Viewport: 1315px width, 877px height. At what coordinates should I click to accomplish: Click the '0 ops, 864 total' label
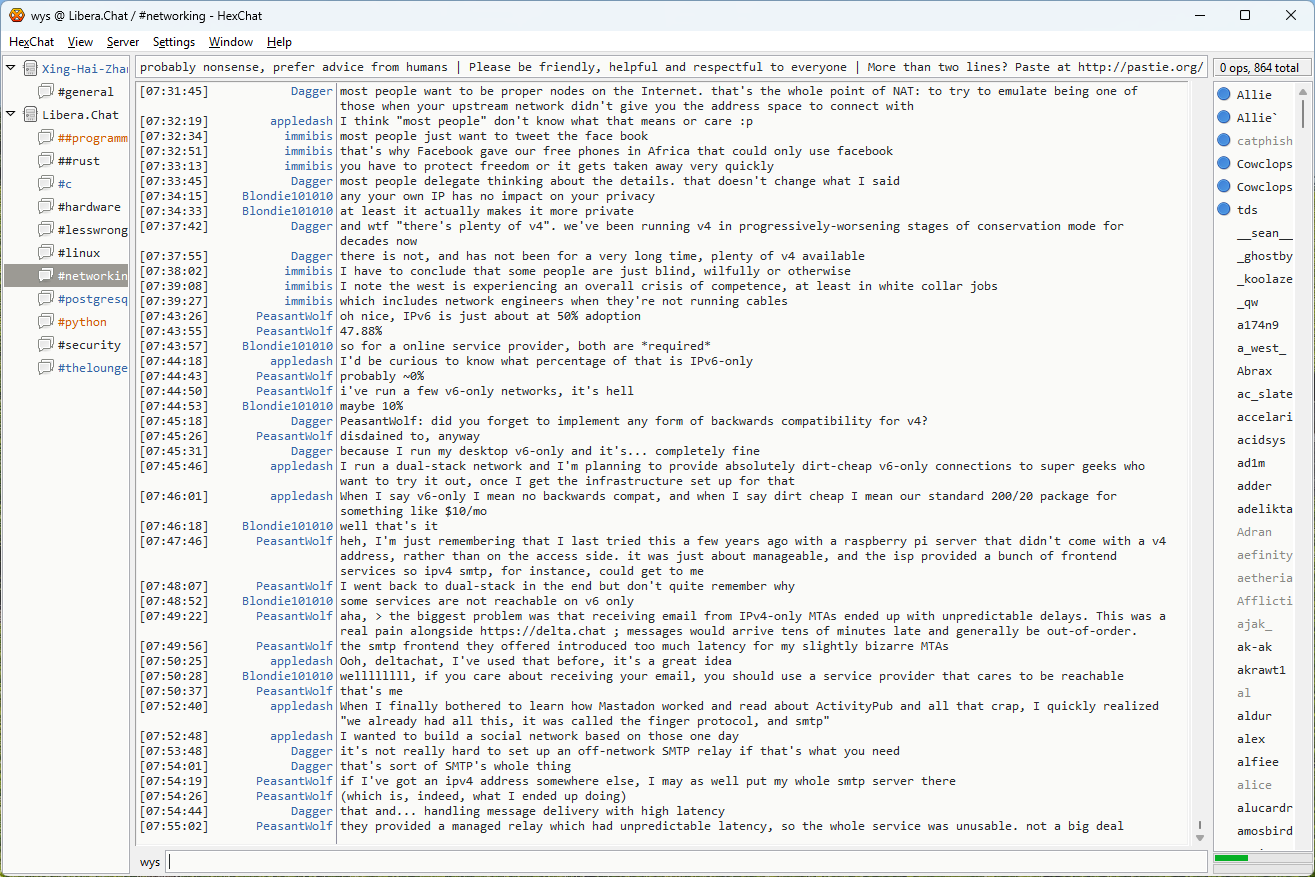coord(1259,67)
